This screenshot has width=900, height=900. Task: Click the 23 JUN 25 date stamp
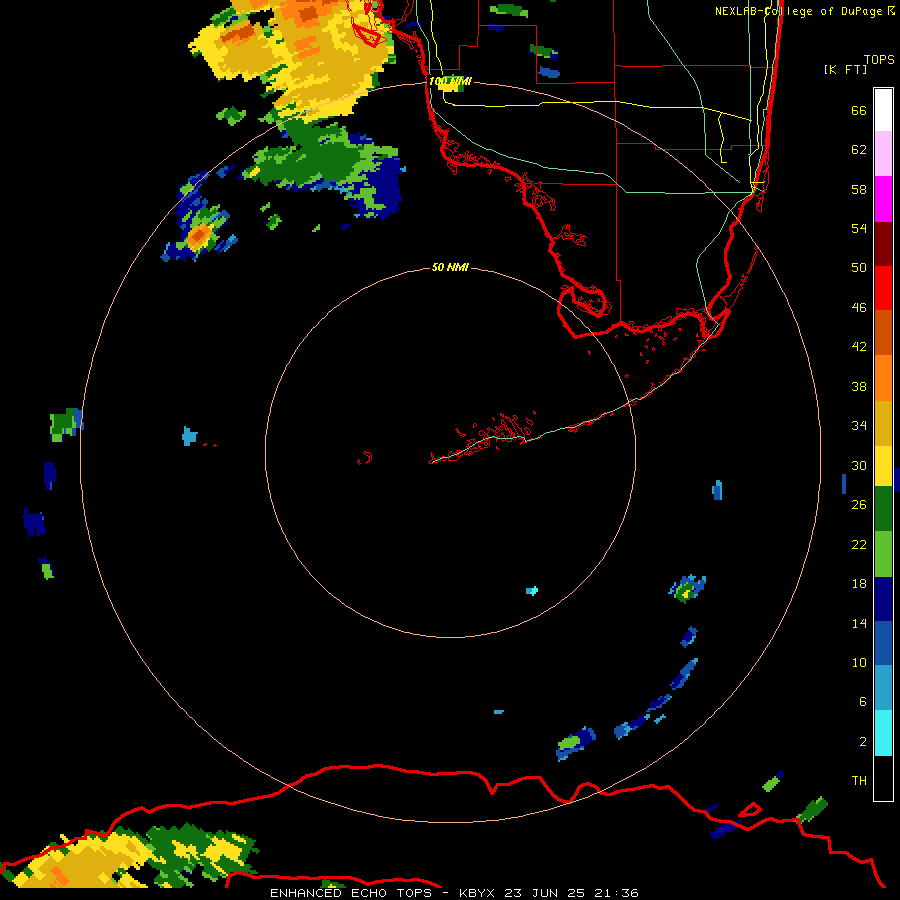pos(545,893)
